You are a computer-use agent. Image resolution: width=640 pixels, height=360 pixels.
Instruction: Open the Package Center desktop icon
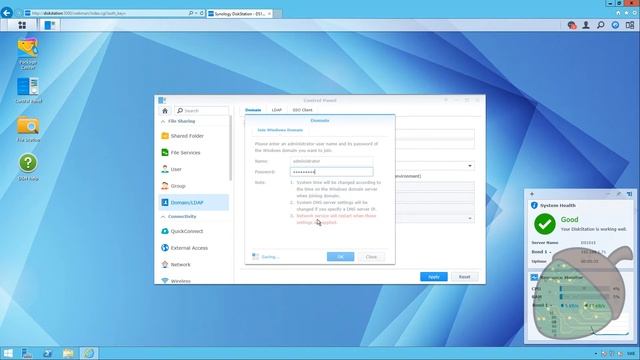(x=28, y=53)
